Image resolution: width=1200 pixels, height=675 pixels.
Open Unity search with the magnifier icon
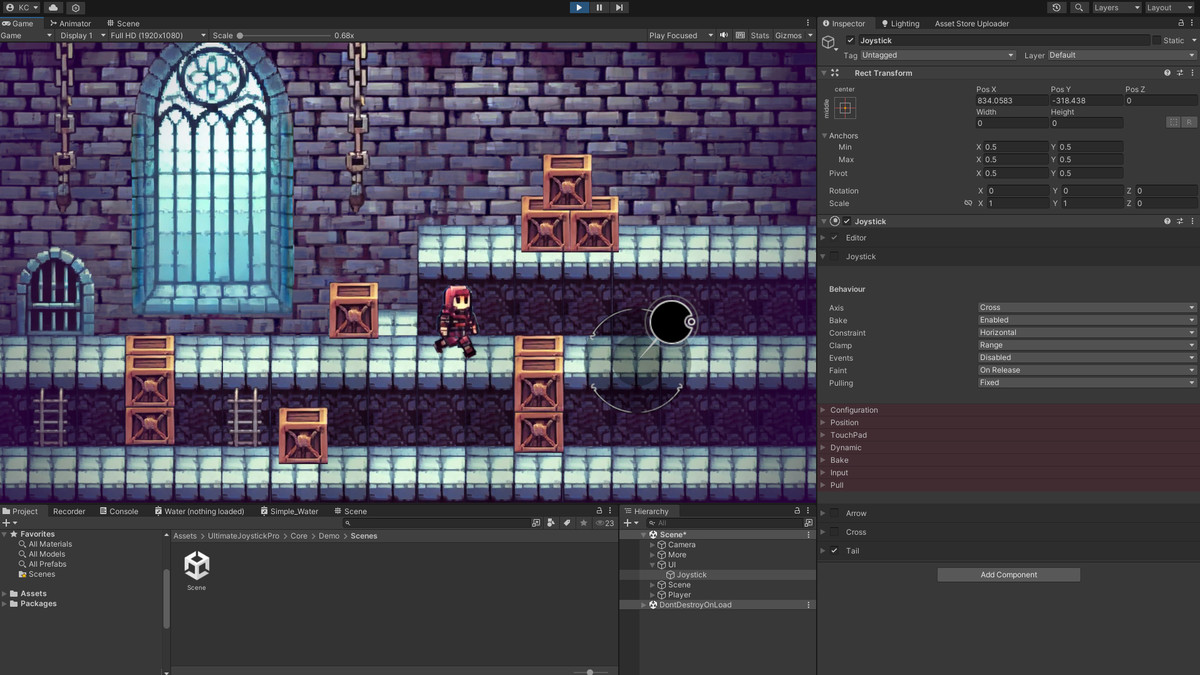coord(1079,8)
